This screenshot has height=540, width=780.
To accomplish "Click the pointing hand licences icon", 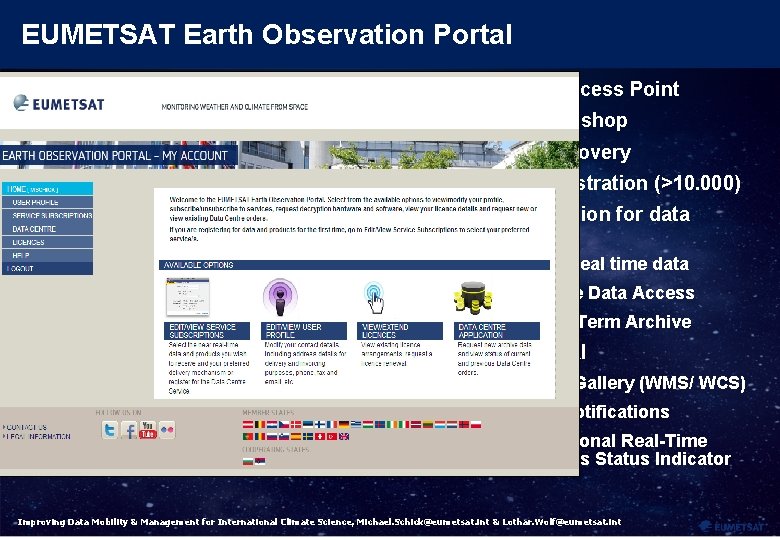I will point(375,297).
